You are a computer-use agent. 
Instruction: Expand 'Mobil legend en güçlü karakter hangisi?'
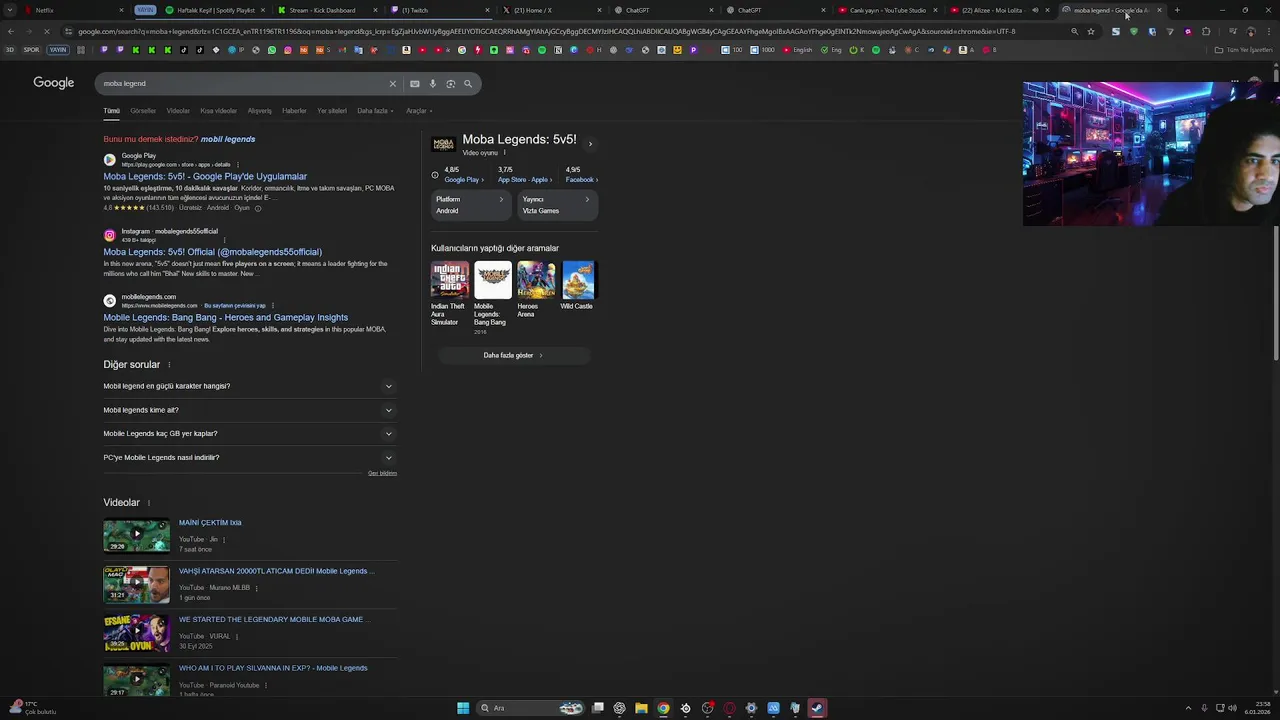249,386
